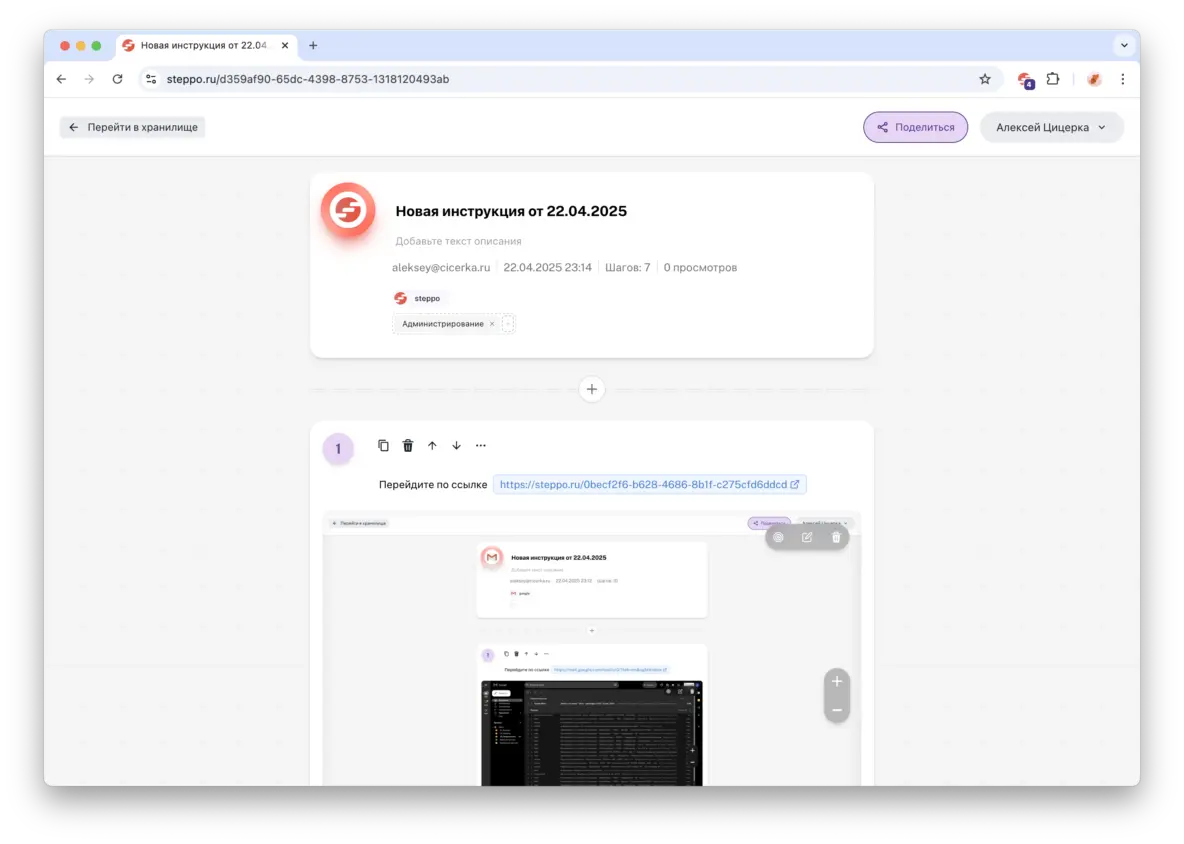The width and height of the screenshot is (1184, 844).
Task: Delete the screenshot using its trash icon
Action: point(835,536)
